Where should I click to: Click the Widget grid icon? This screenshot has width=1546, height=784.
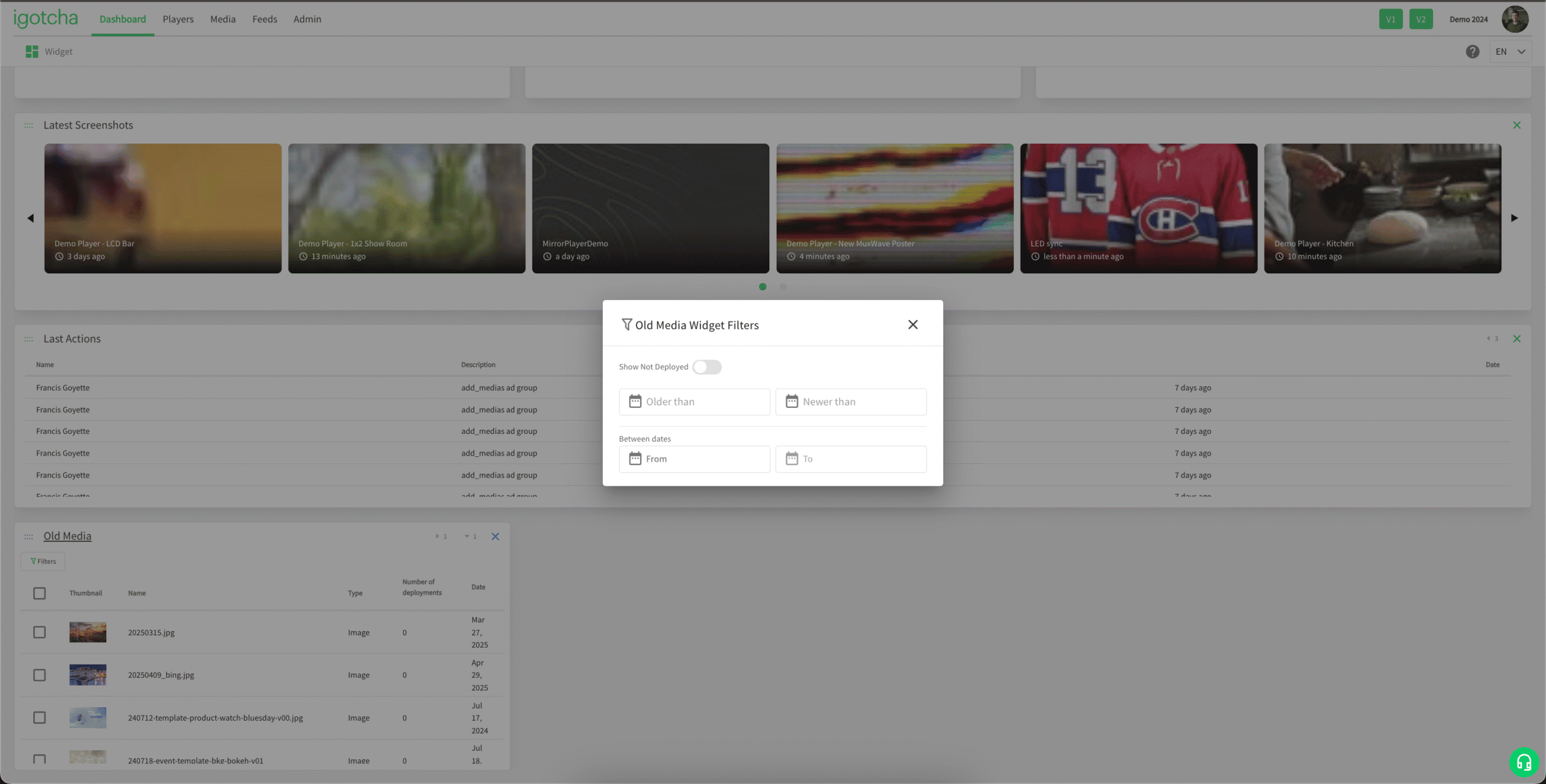coord(32,52)
